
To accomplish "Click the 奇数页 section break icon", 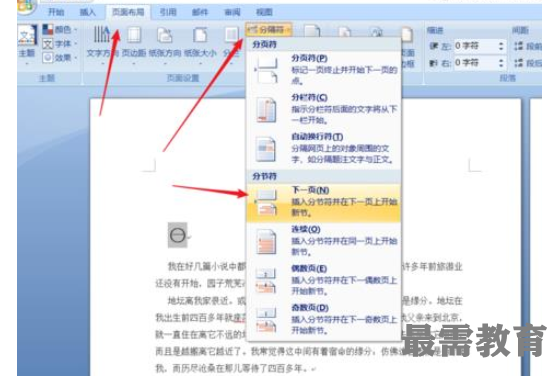I will pos(266,320).
